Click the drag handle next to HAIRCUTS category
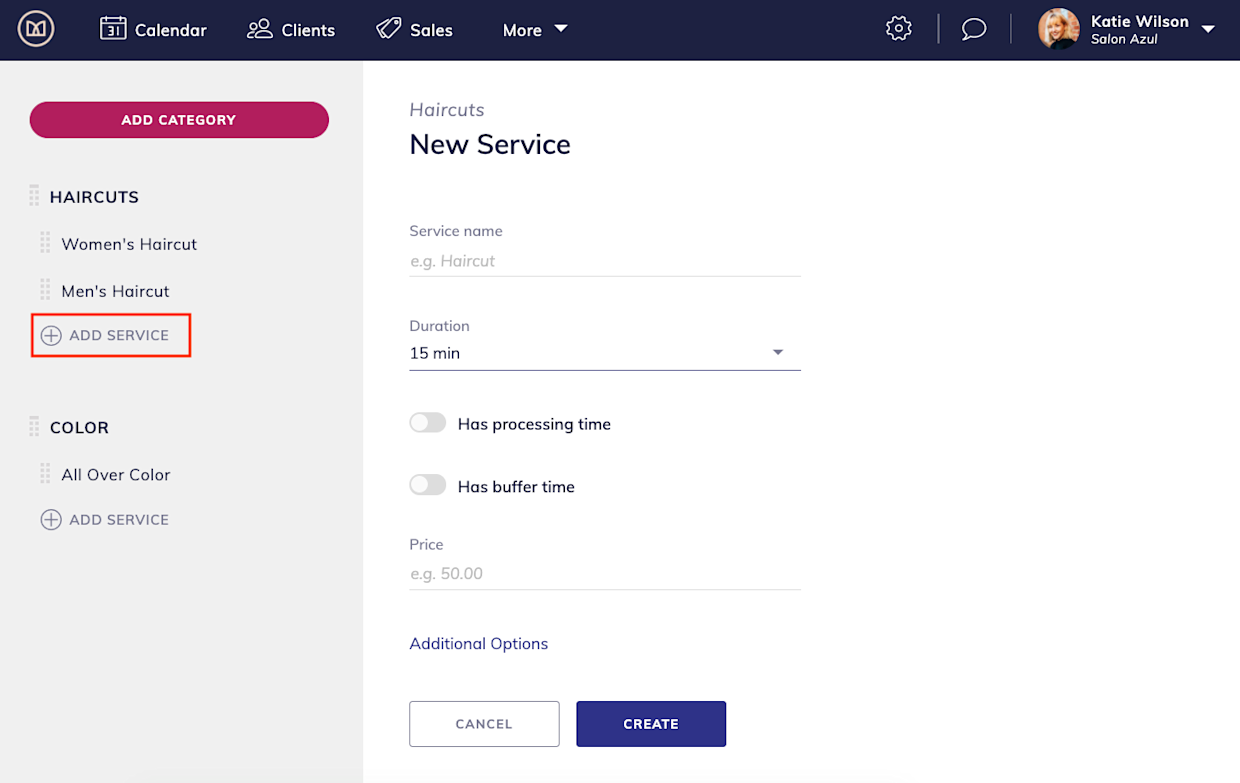Screen dimensions: 1240x783 [x=33, y=196]
